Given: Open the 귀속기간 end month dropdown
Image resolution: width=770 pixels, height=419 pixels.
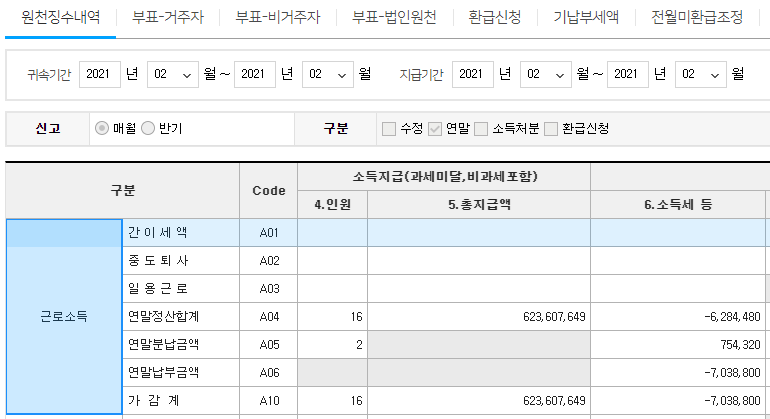Looking at the screenshot, I should pos(328,74).
